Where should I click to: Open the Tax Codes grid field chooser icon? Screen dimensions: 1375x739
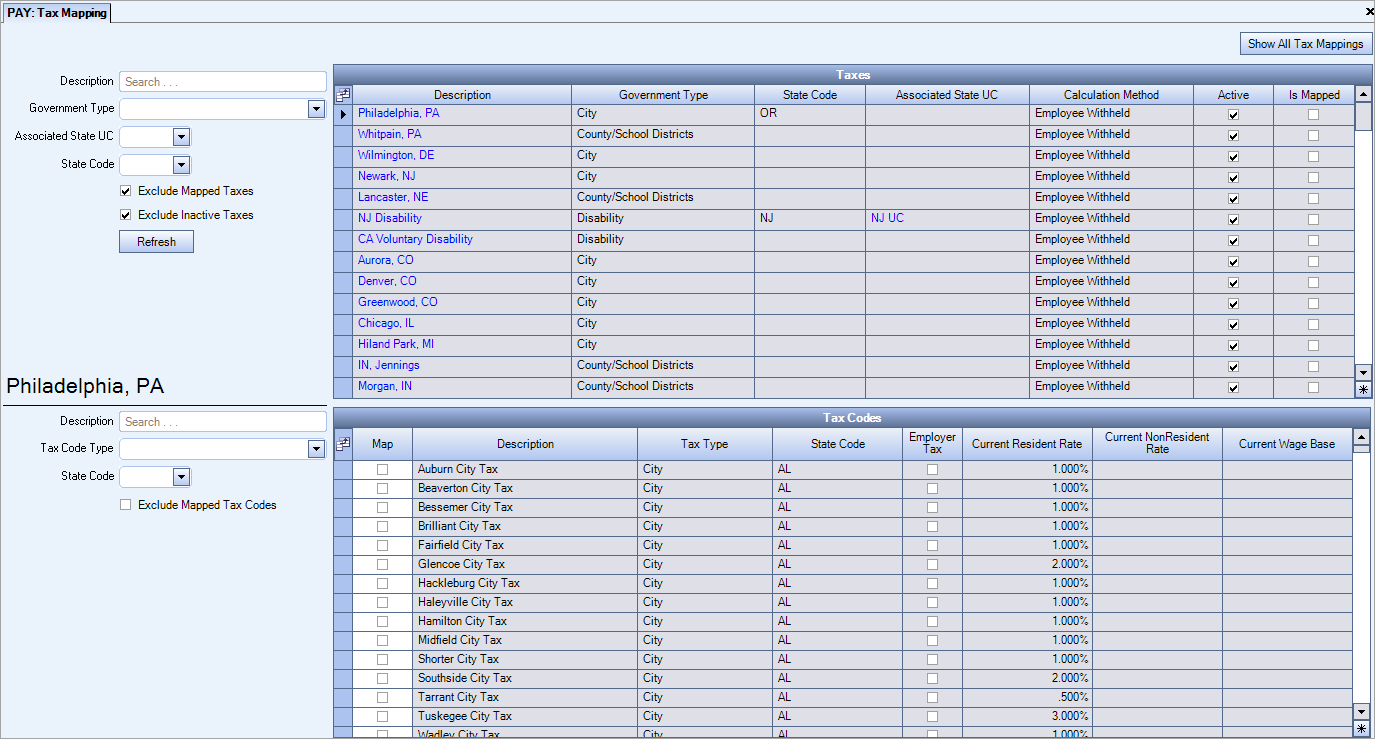(x=343, y=443)
